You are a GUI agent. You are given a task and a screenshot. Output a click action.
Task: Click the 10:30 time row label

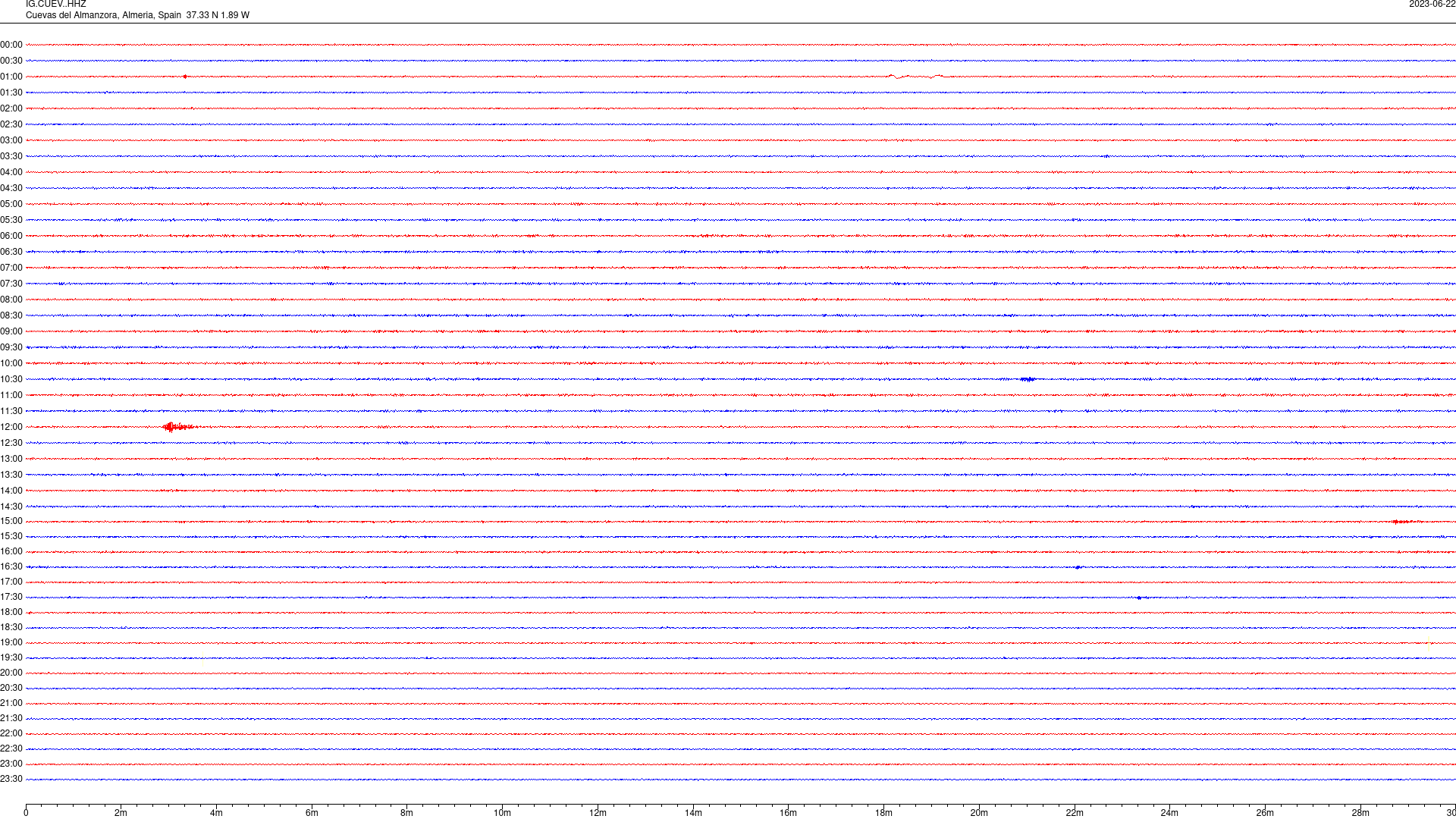click(11, 379)
